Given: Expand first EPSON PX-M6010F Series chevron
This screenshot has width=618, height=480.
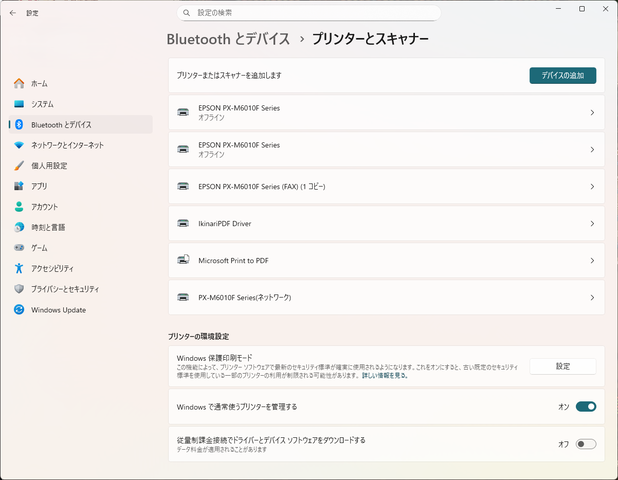Looking at the screenshot, I should point(592,113).
